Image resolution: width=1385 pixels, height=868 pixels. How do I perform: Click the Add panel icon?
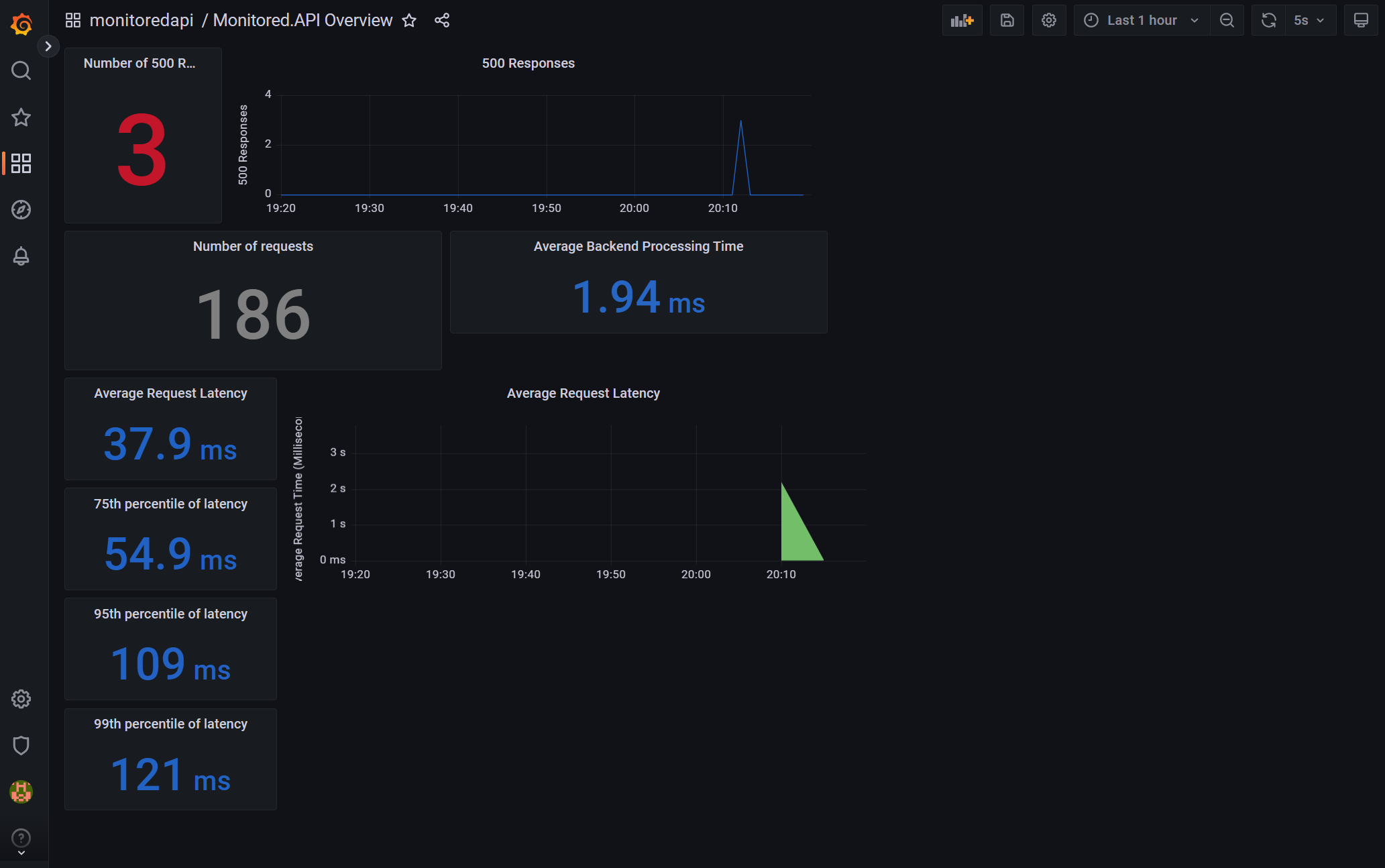coord(962,20)
